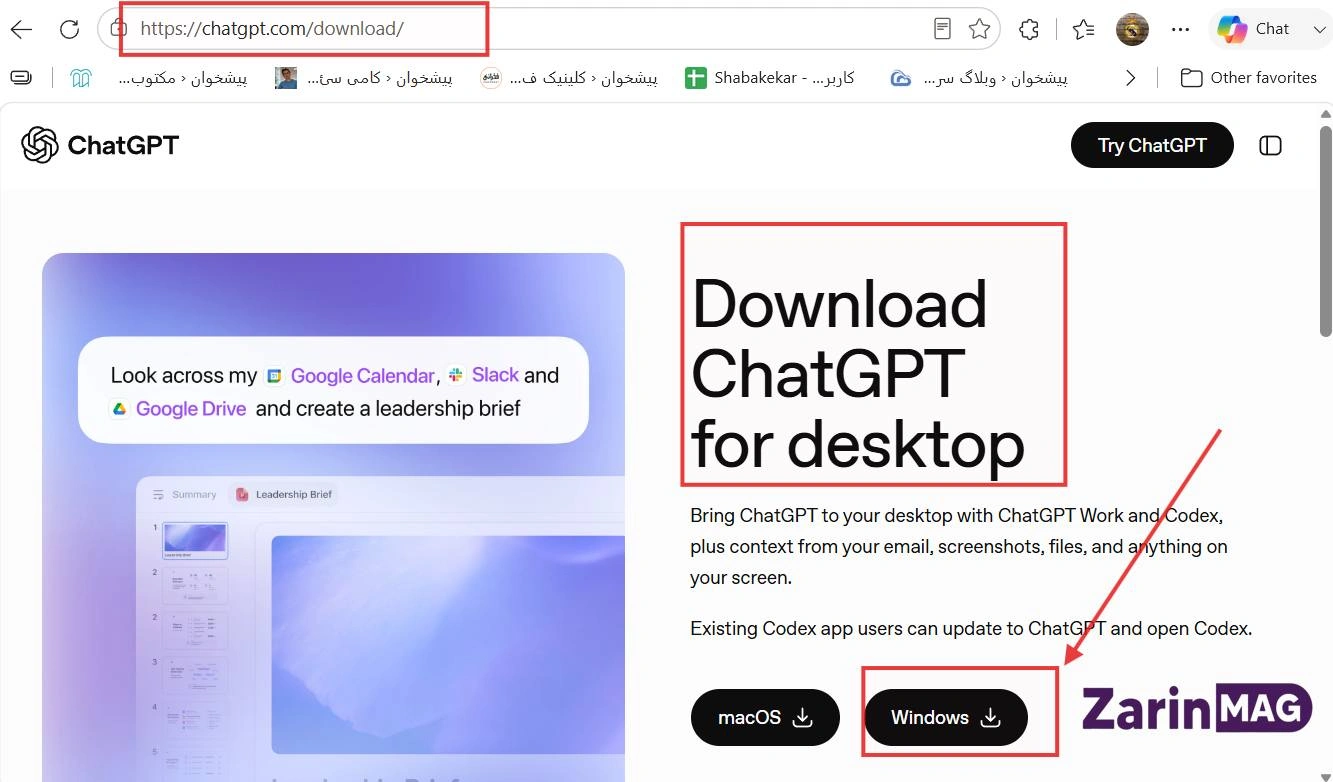Open the cloud-icon 'وبلاگ' bookmark

[978, 78]
